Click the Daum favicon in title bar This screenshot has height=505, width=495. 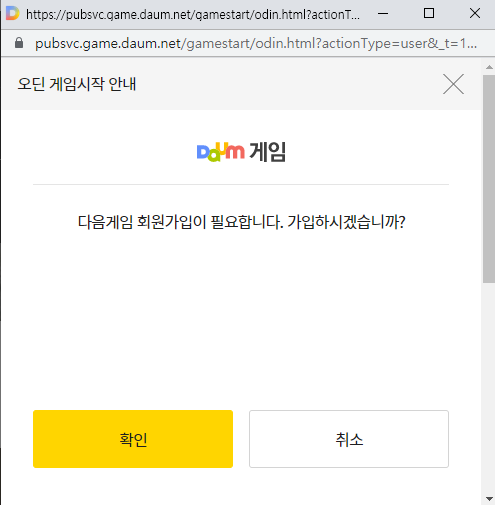12,13
